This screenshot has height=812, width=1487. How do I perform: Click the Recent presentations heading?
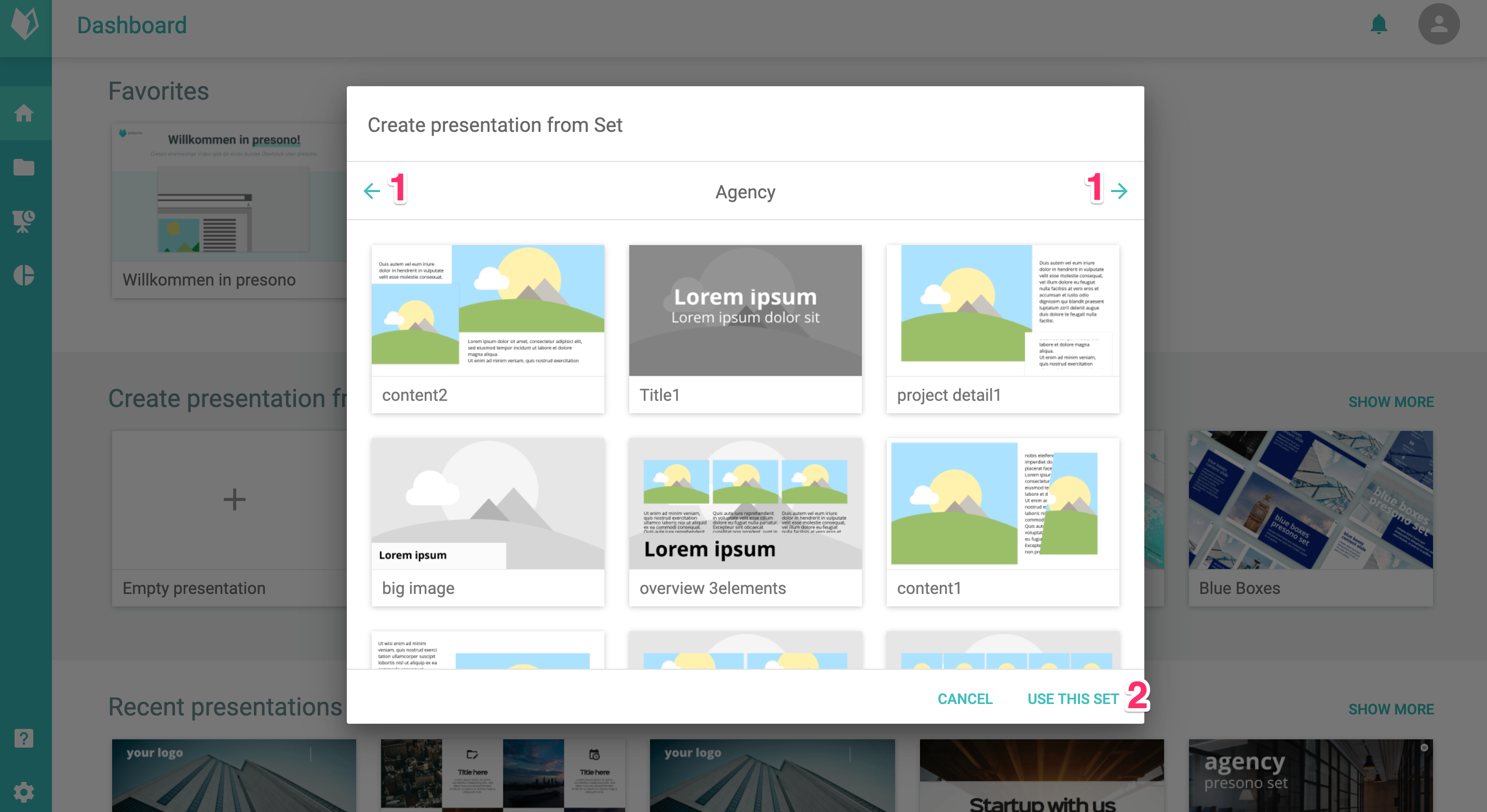pos(226,707)
